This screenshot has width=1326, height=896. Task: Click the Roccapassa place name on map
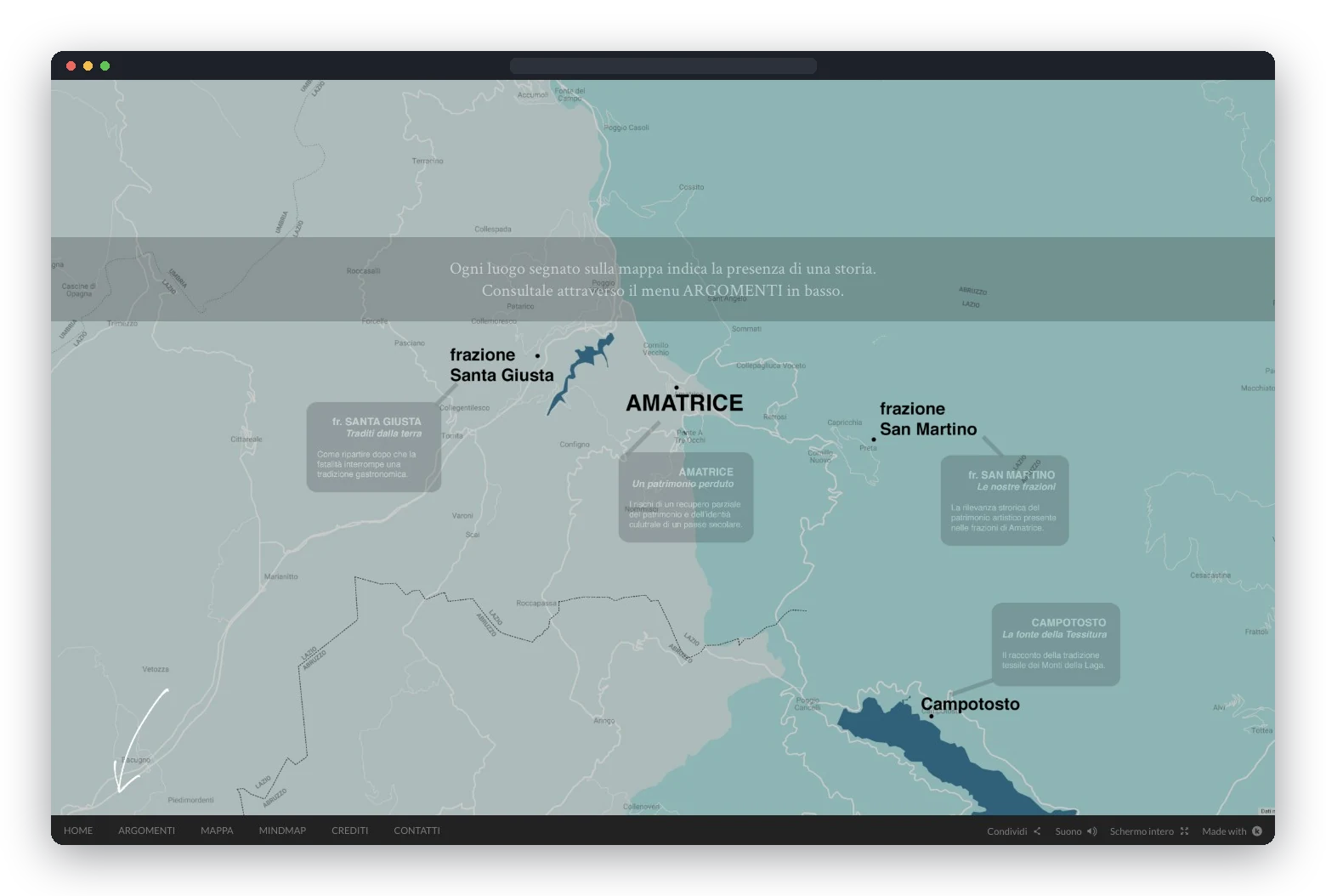pos(536,604)
